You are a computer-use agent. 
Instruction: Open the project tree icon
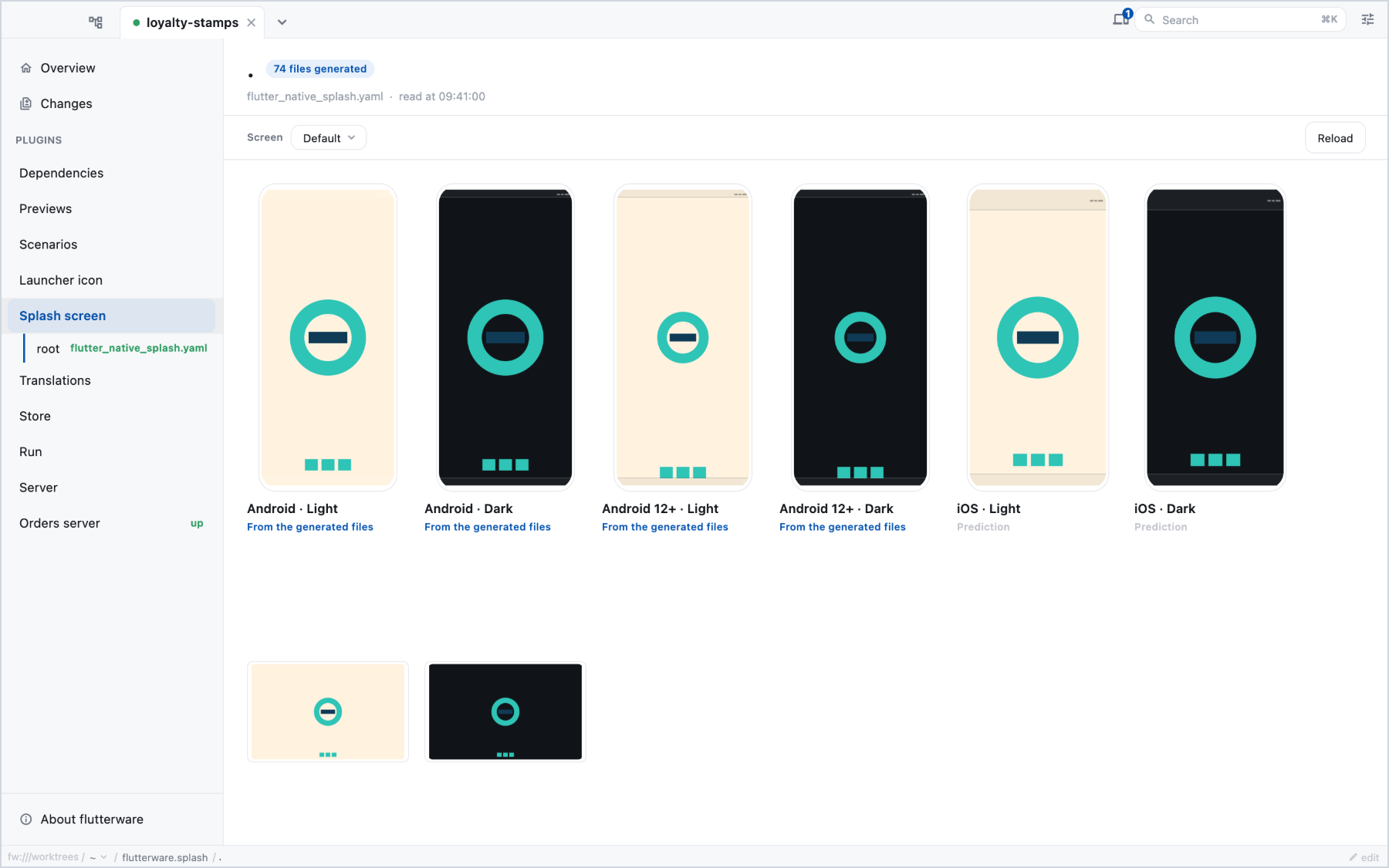point(96,22)
